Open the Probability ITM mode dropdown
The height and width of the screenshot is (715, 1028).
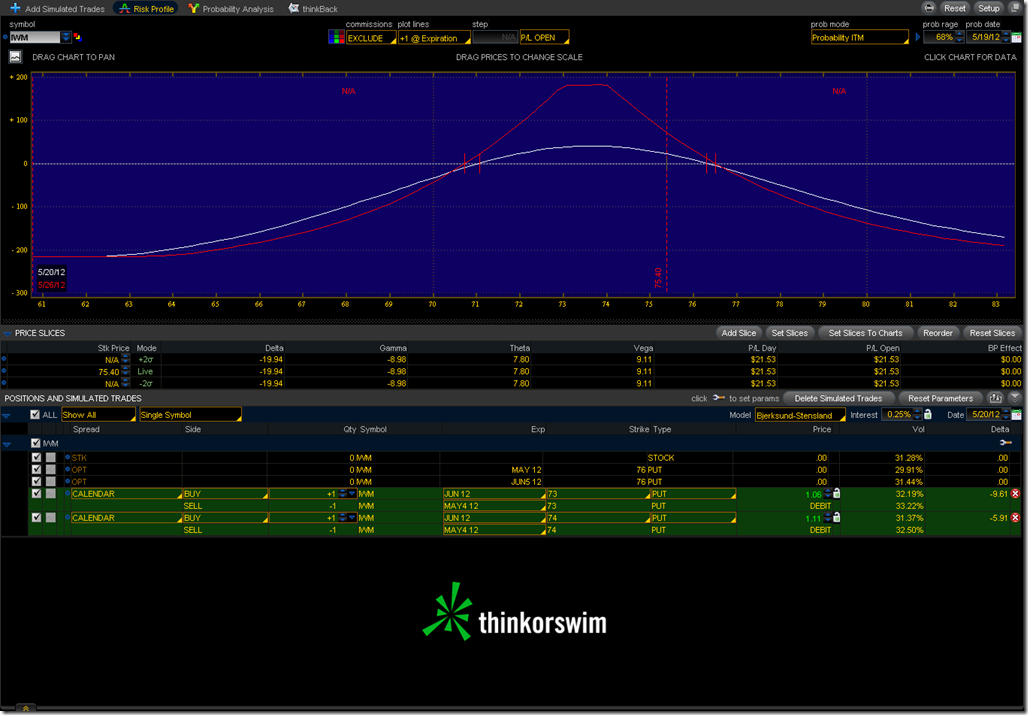click(x=860, y=37)
